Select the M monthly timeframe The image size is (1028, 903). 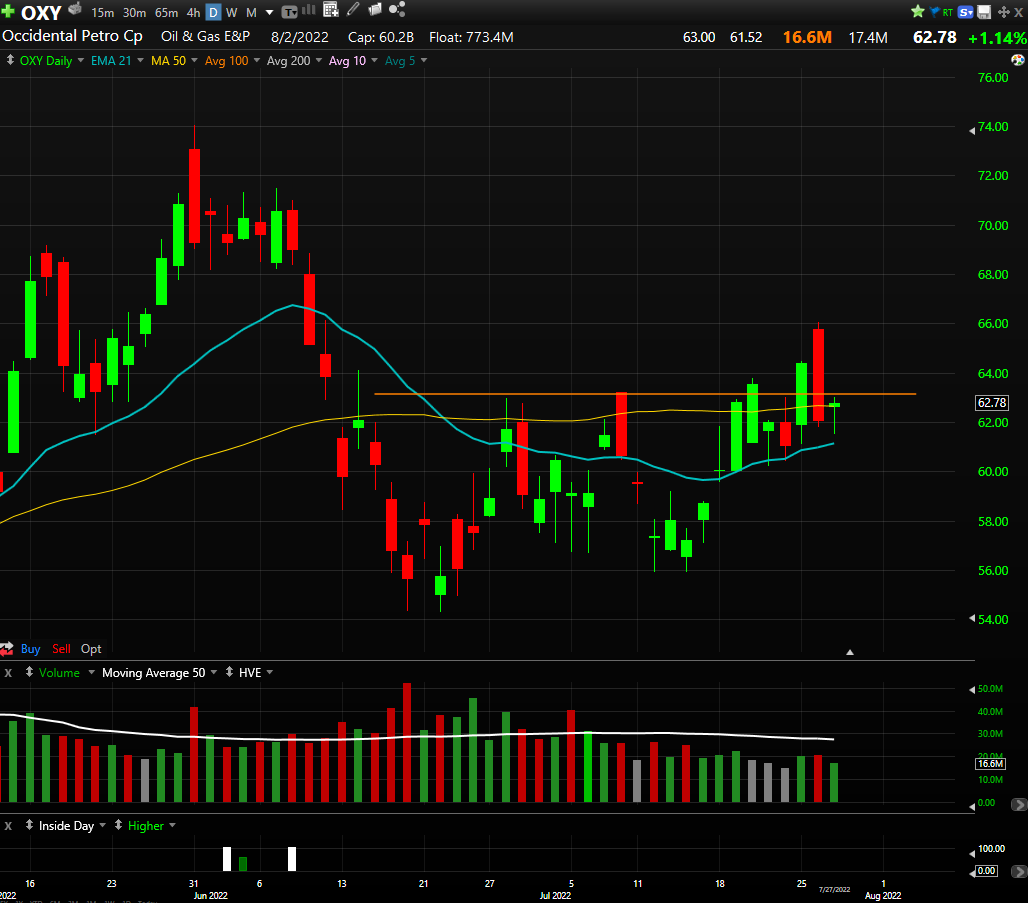tap(251, 12)
